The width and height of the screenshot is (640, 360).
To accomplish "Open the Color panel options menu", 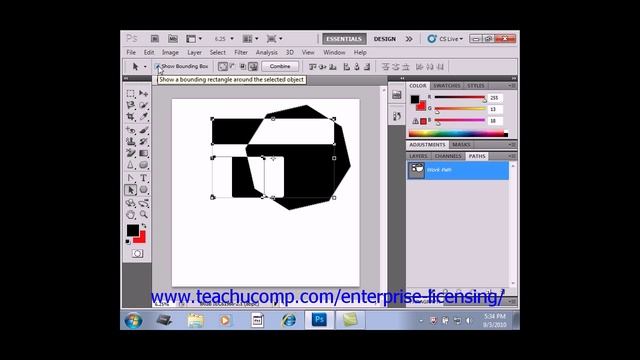I will click(512, 86).
